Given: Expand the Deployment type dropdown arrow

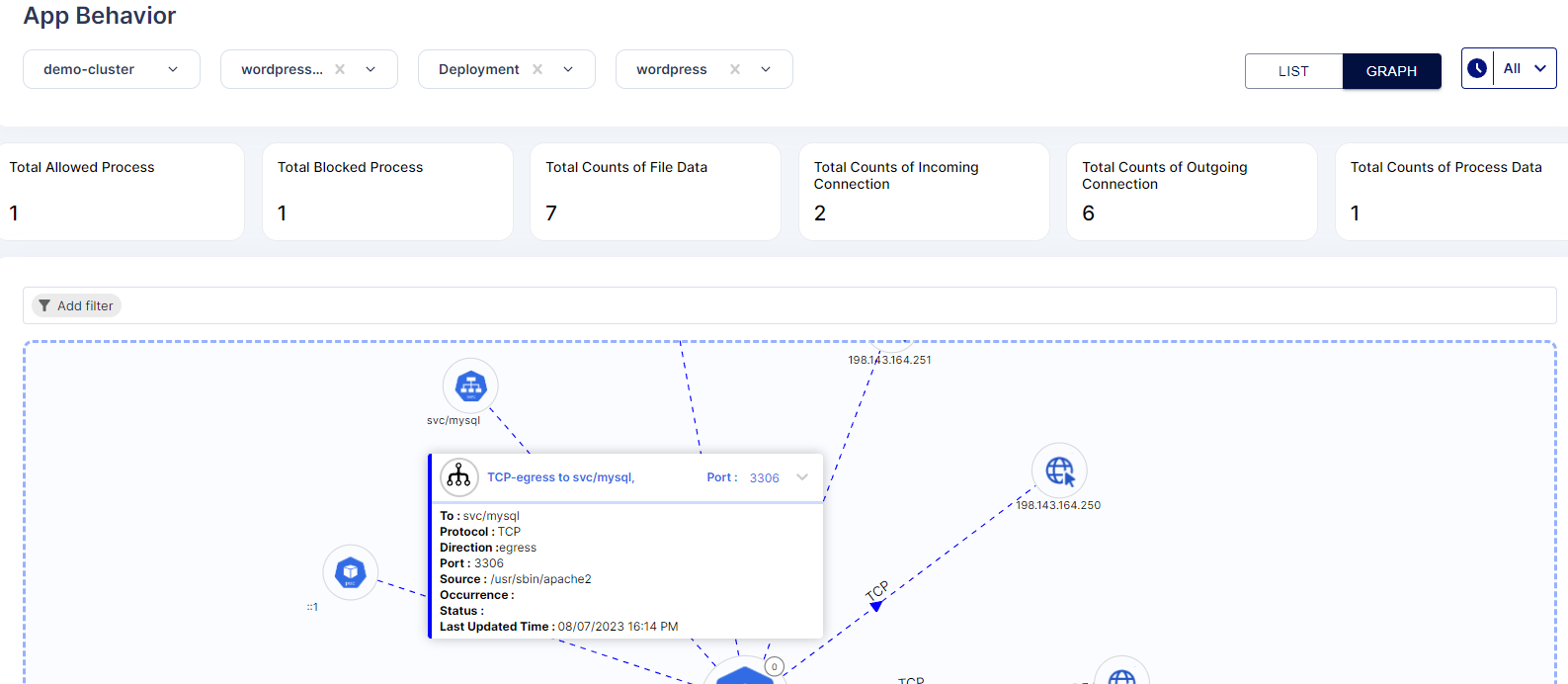Looking at the screenshot, I should [x=568, y=69].
